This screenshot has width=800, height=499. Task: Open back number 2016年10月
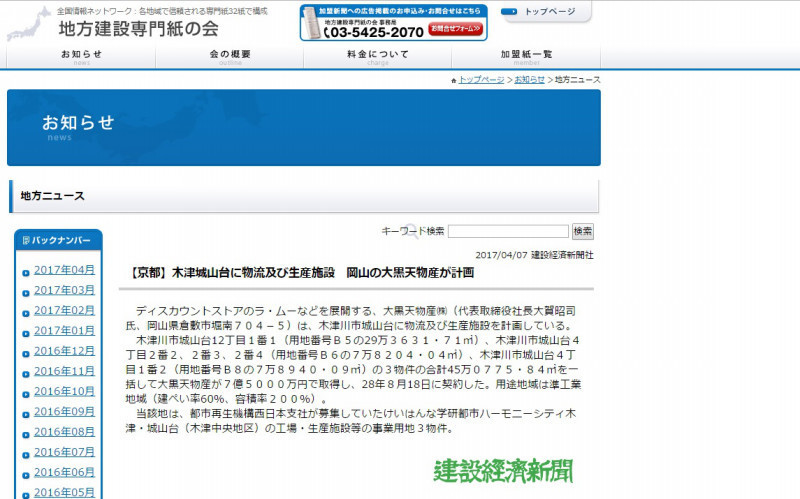64,391
